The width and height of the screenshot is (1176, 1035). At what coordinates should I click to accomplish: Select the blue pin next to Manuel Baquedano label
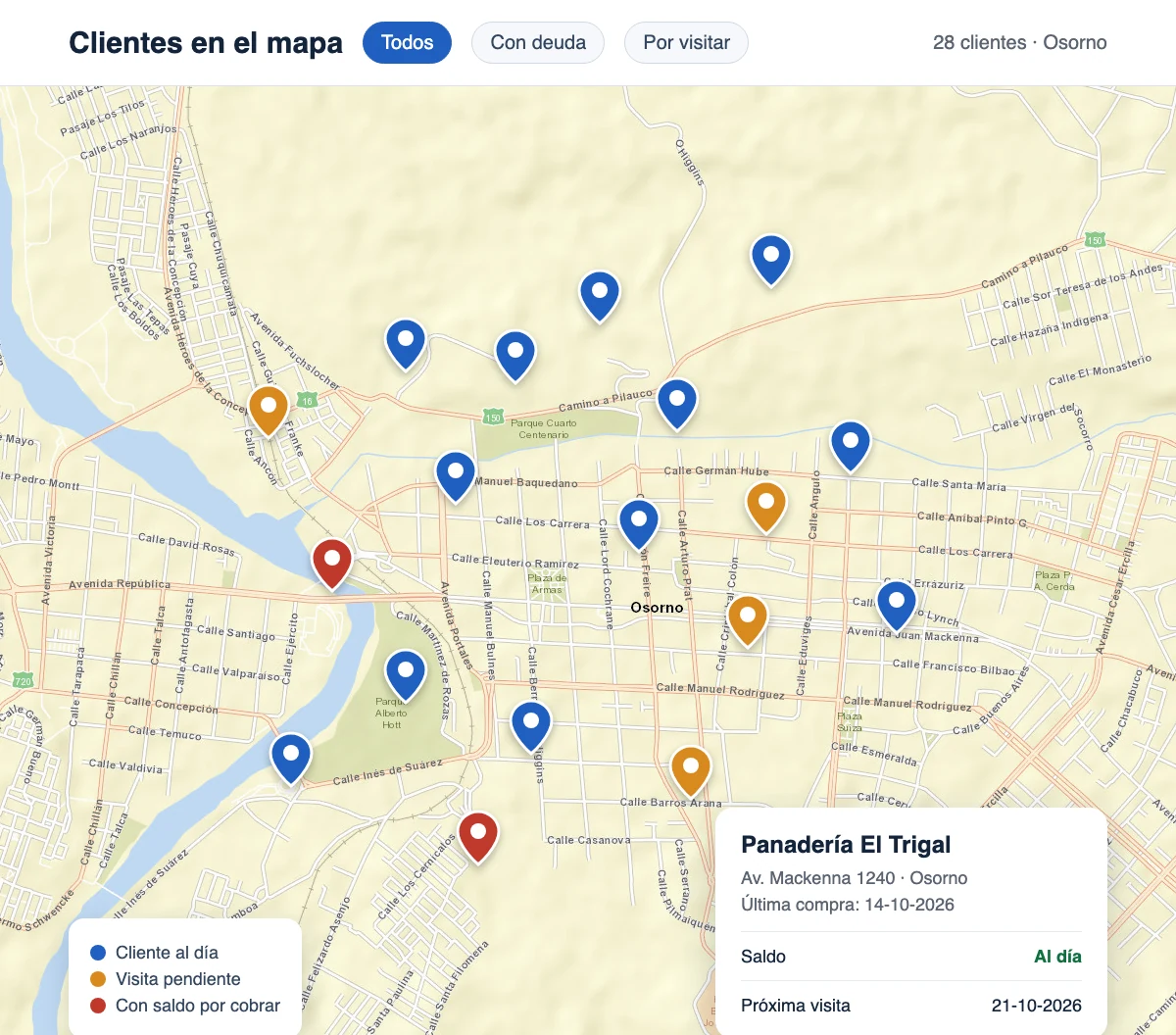coord(456,476)
